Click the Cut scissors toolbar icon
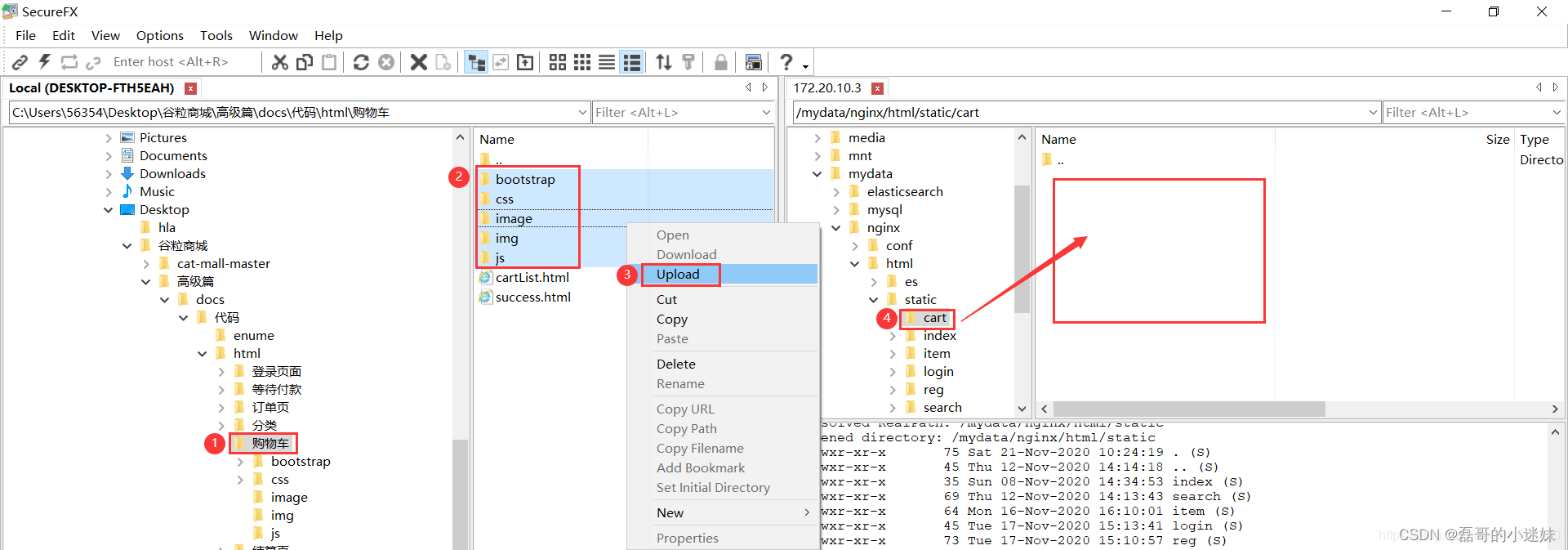This screenshot has width=1568, height=550. pos(280,62)
